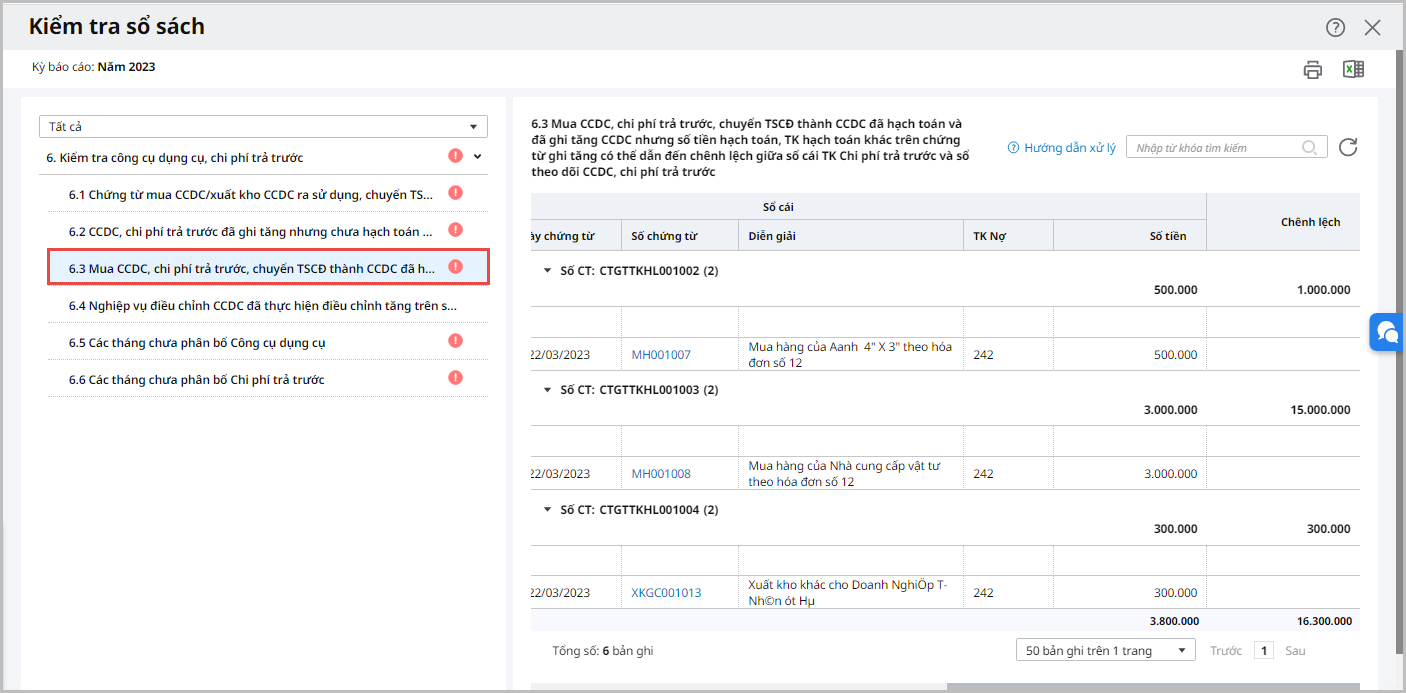The height and width of the screenshot is (693, 1406).
Task: Open the chat support bubble
Action: [1387, 332]
